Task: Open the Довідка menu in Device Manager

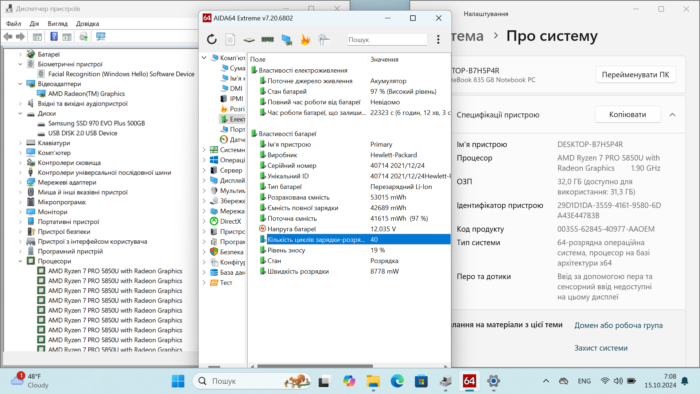Action: point(88,24)
